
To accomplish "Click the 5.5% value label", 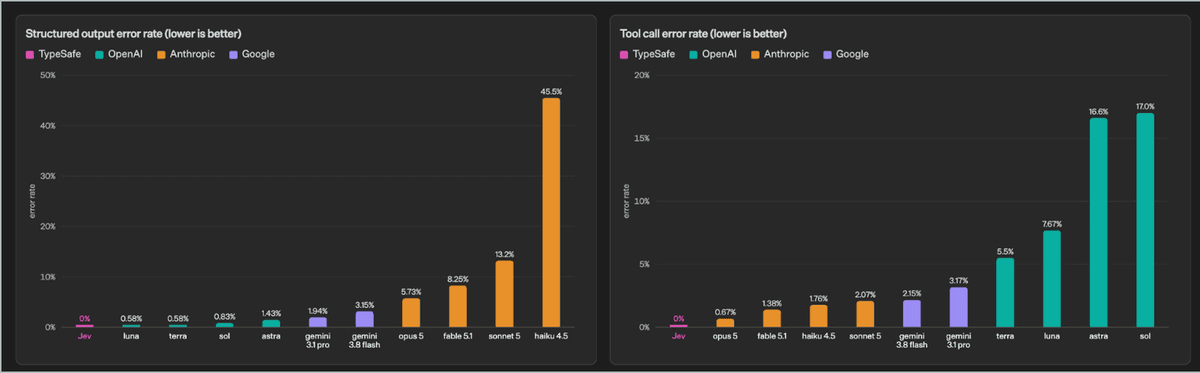I will click(x=1005, y=251).
